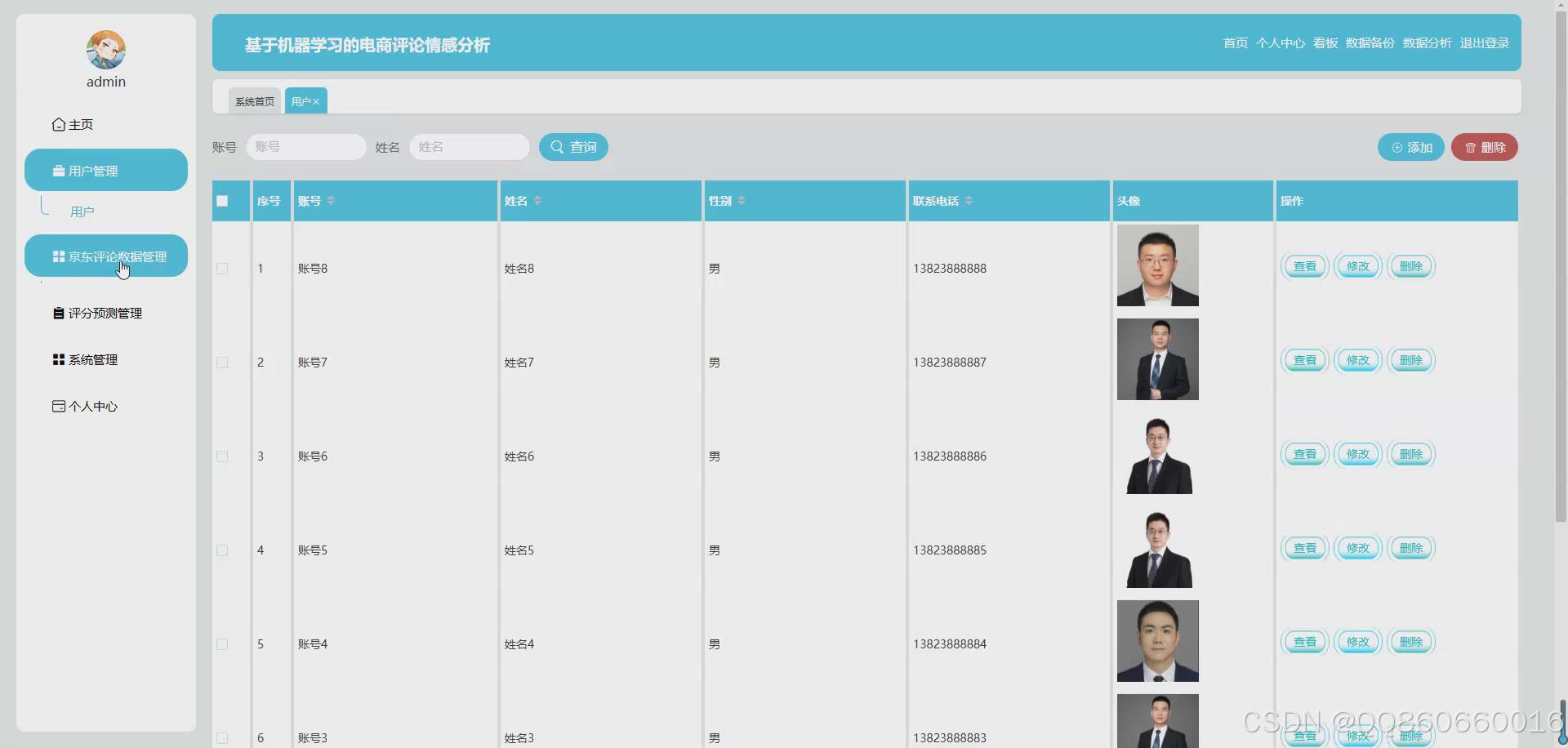Image resolution: width=1568 pixels, height=748 pixels.
Task: Click 修改 for 账号8 row
Action: 1358,266
